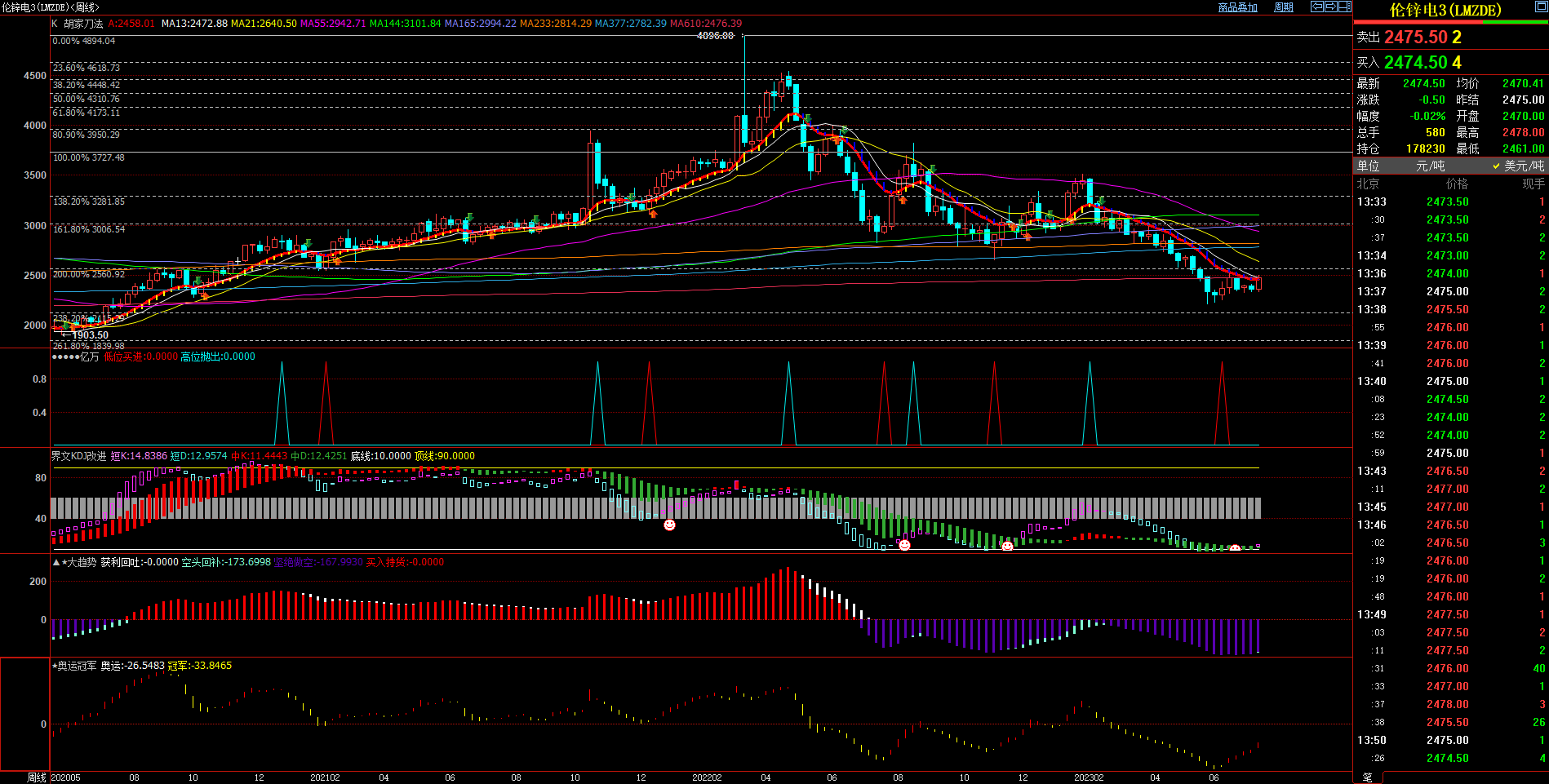The width and height of the screenshot is (1549, 784).
Task: Click the dotted icon before 亿万 indicator
Action: pos(65,357)
